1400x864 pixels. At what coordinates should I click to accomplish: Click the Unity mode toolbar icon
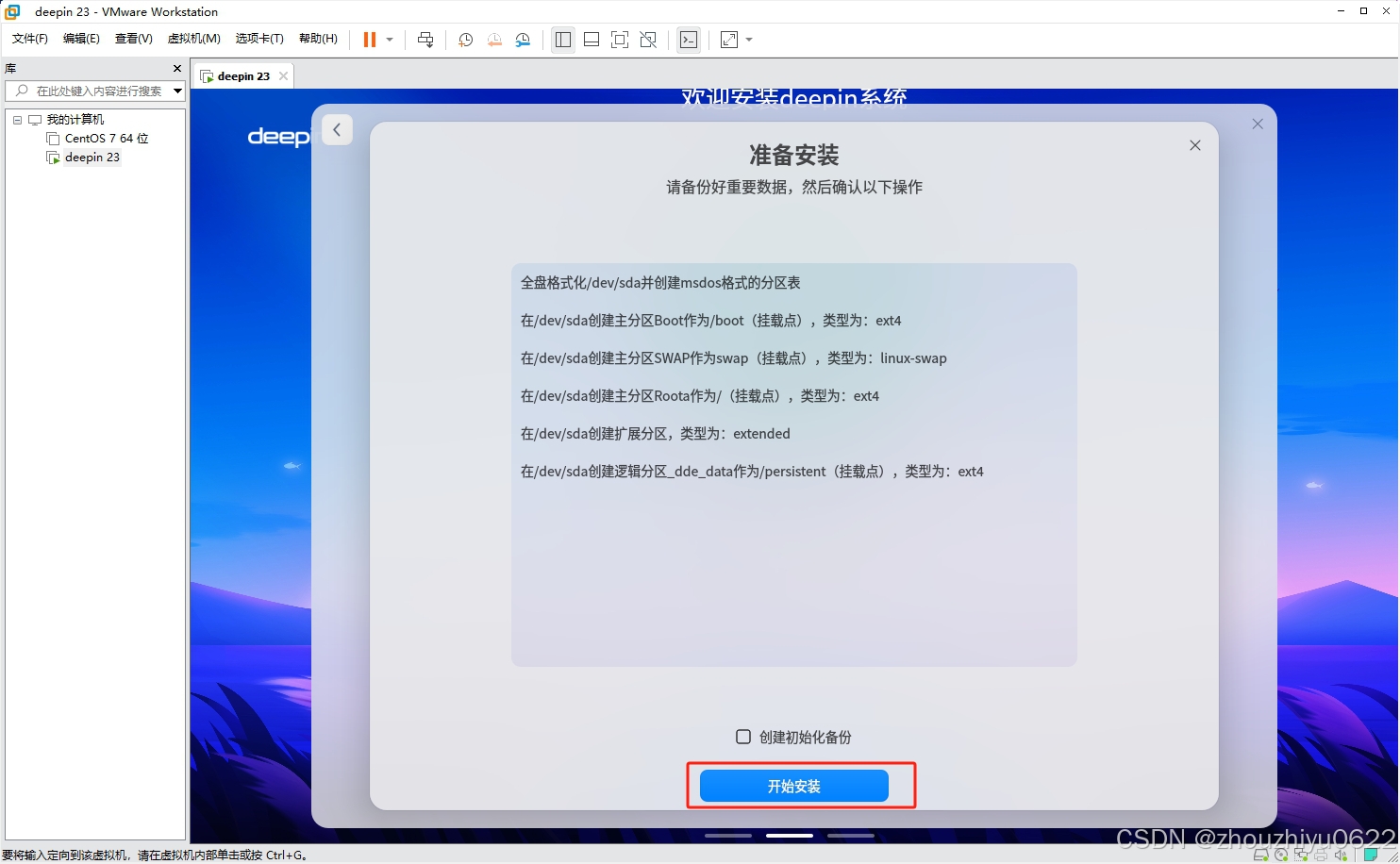pos(648,40)
